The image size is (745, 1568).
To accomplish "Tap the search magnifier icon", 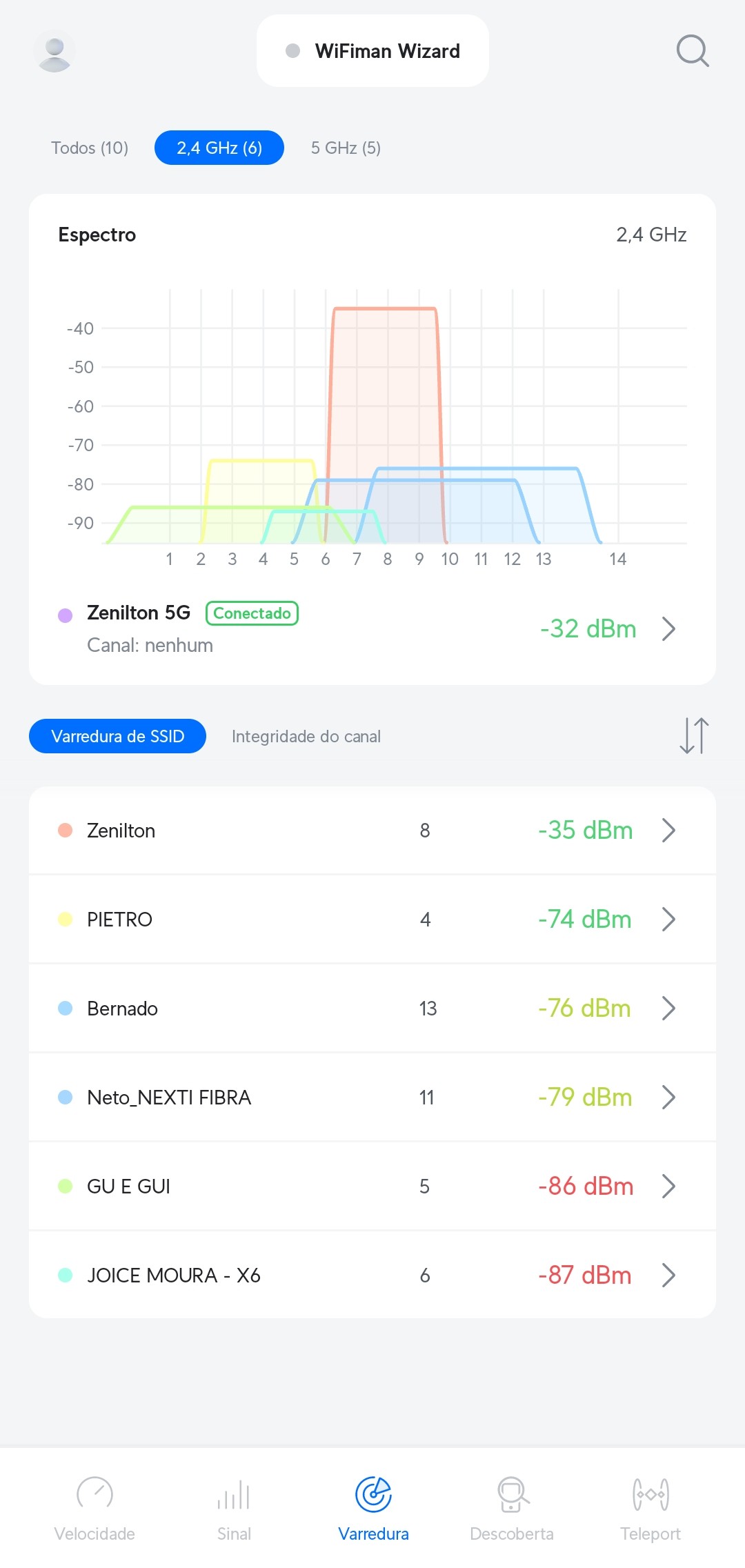I will (692, 51).
